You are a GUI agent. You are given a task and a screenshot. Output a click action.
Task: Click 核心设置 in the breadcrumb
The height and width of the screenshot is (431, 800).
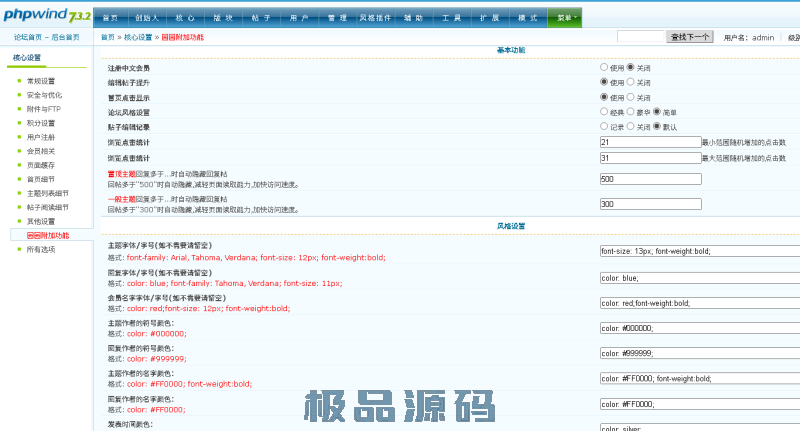[138, 37]
